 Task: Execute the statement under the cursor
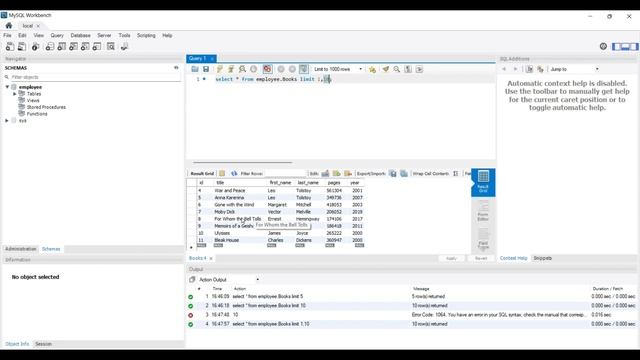point(231,69)
